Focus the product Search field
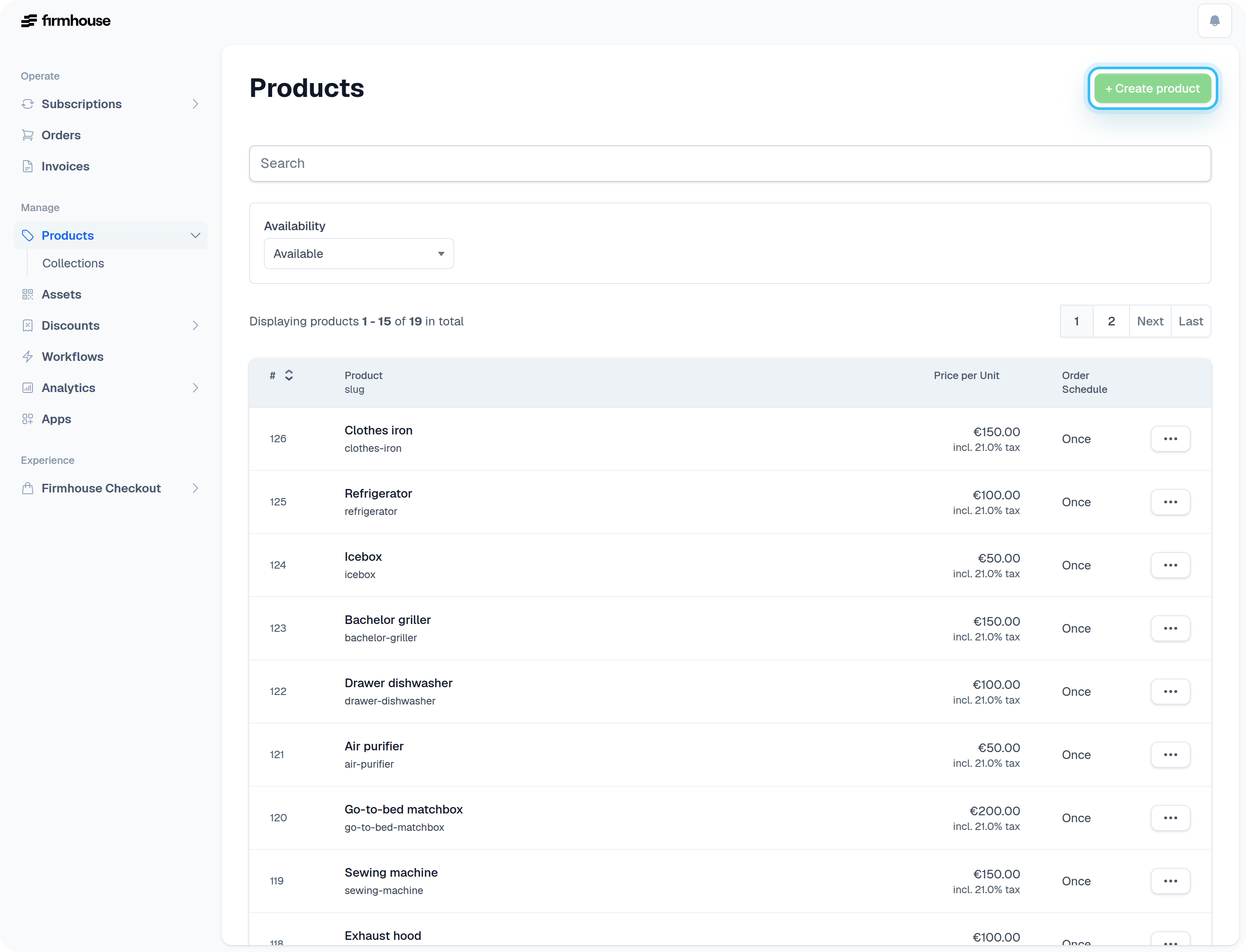Image resolution: width=1246 pixels, height=952 pixels. [730, 163]
